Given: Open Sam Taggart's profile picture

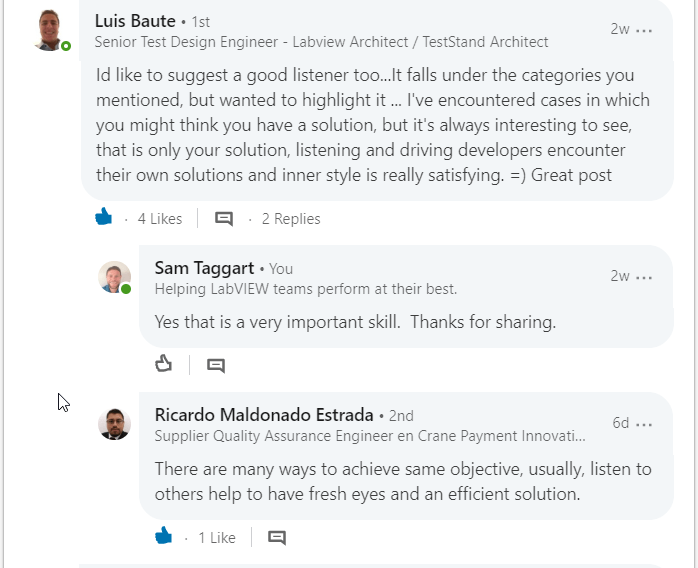Looking at the screenshot, I should 114,277.
